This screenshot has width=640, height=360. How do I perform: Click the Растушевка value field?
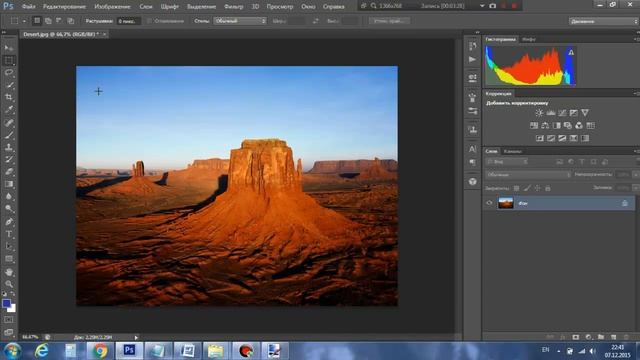[x=128, y=21]
